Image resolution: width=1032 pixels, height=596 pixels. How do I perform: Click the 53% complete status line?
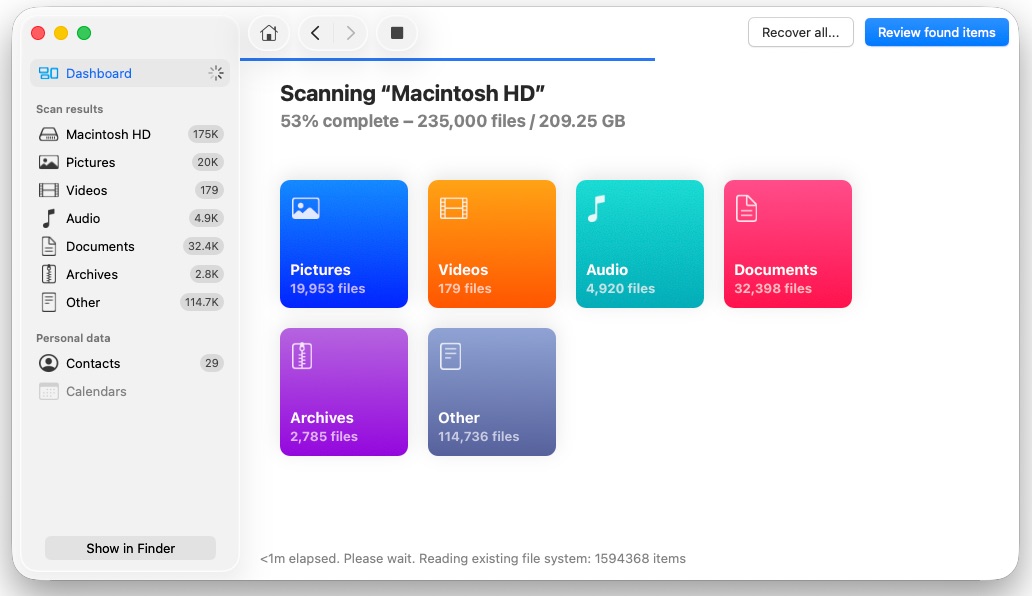point(452,121)
